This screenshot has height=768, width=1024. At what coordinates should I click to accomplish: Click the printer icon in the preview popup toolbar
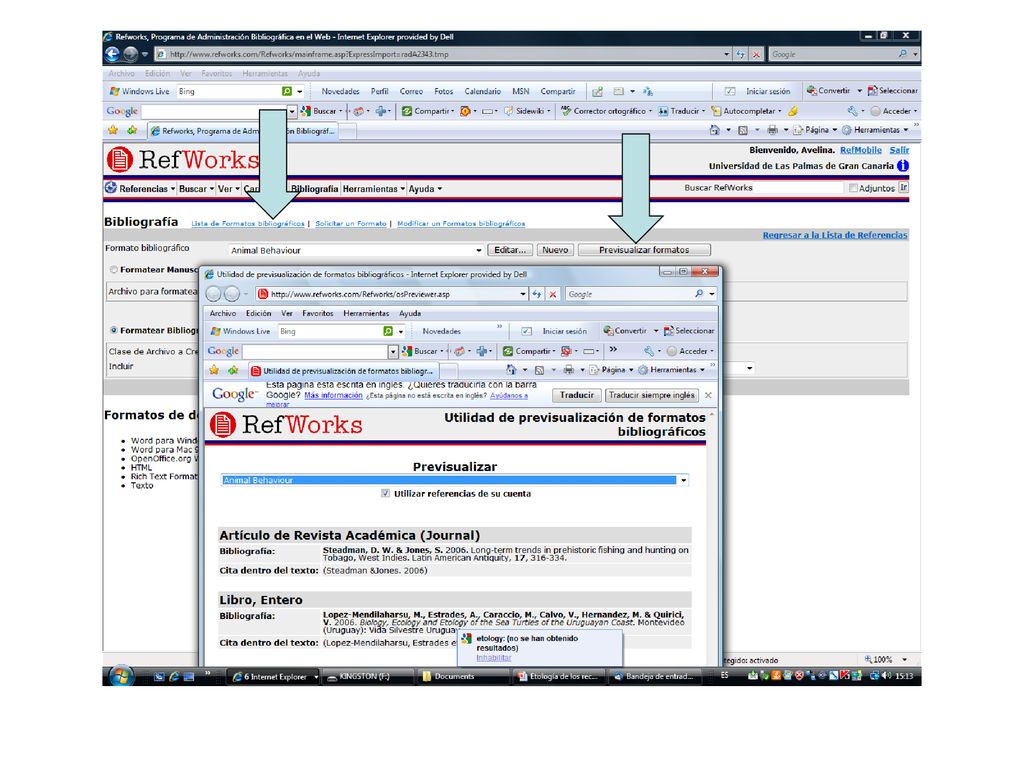pos(569,370)
